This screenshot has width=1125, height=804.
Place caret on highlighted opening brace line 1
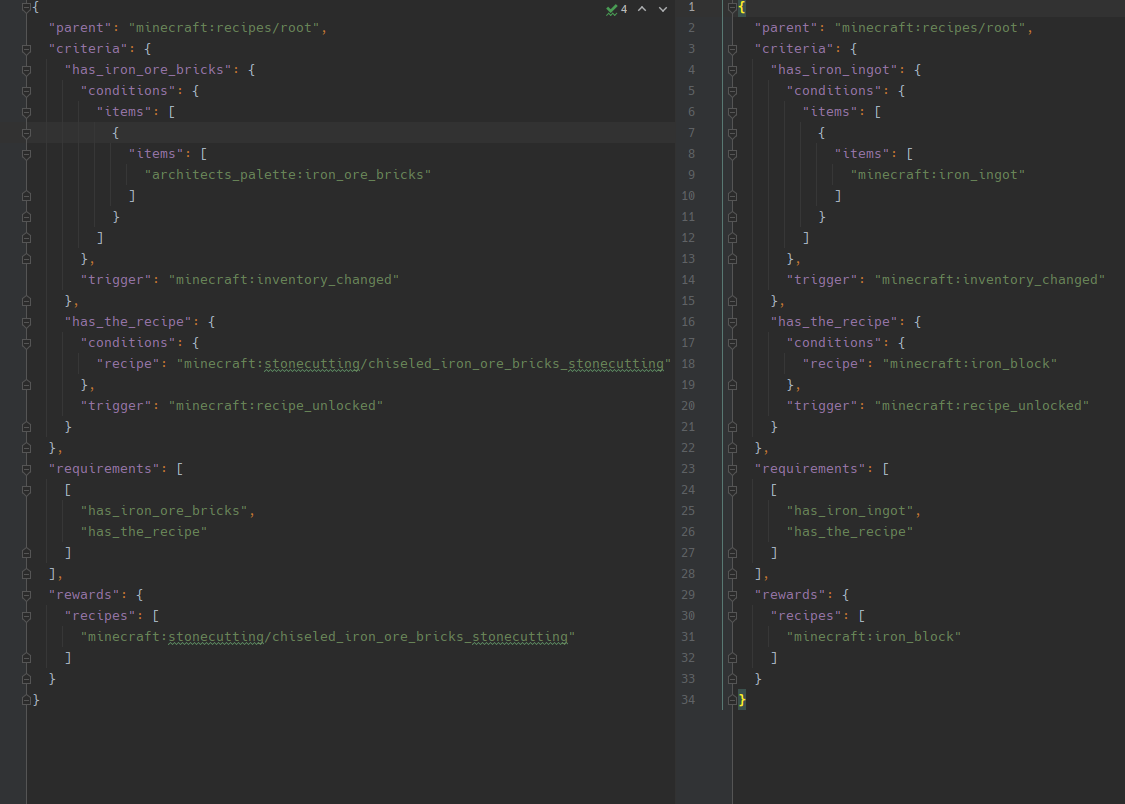pos(743,7)
